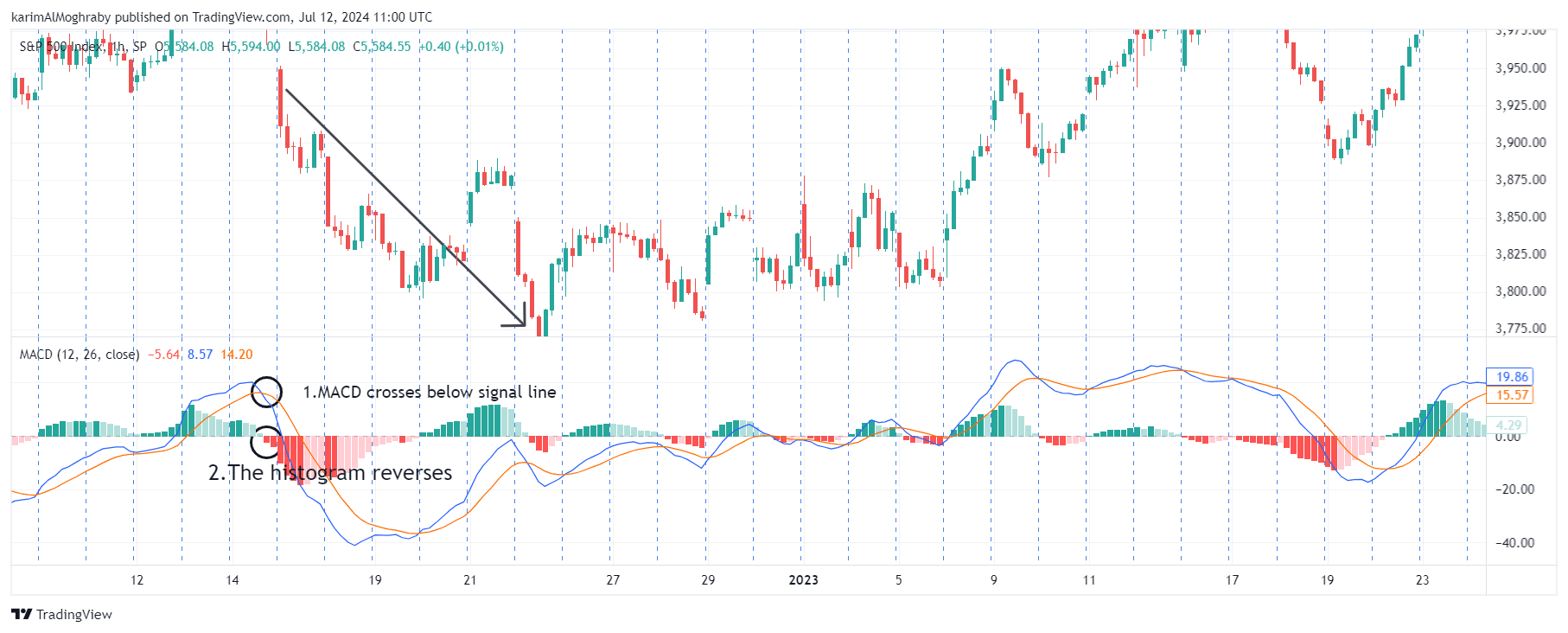This screenshot has width=1568, height=633.
Task: Click the 3,775.00 price axis label
Action: click(1520, 328)
